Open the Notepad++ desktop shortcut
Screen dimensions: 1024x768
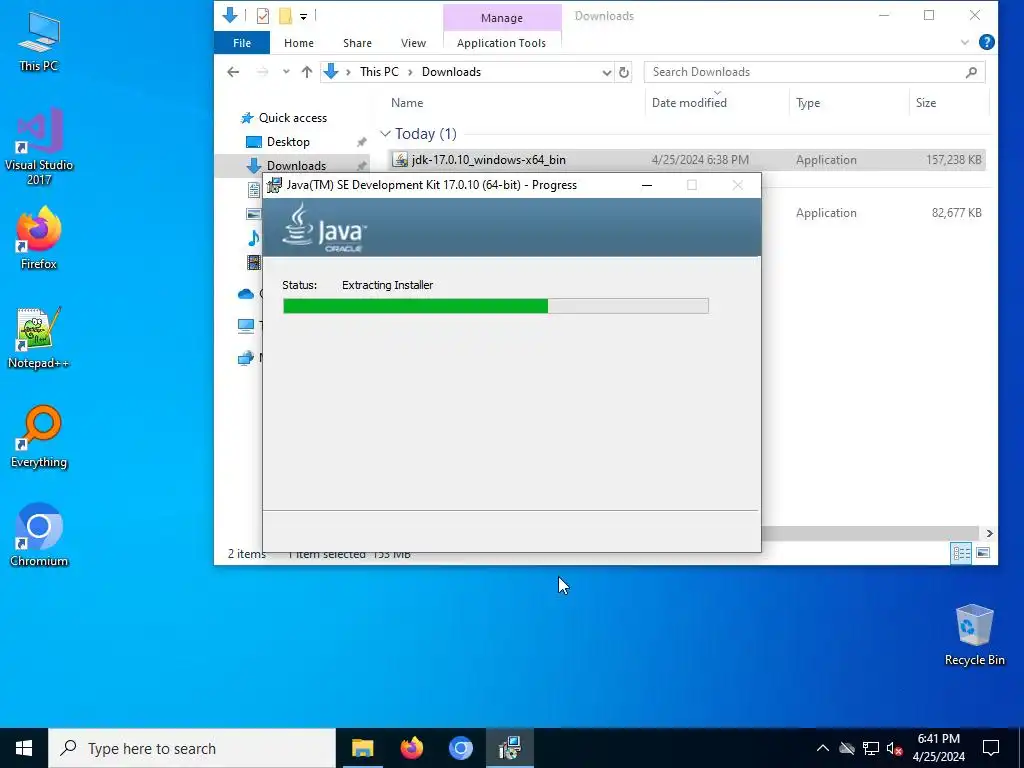pyautogui.click(x=39, y=338)
